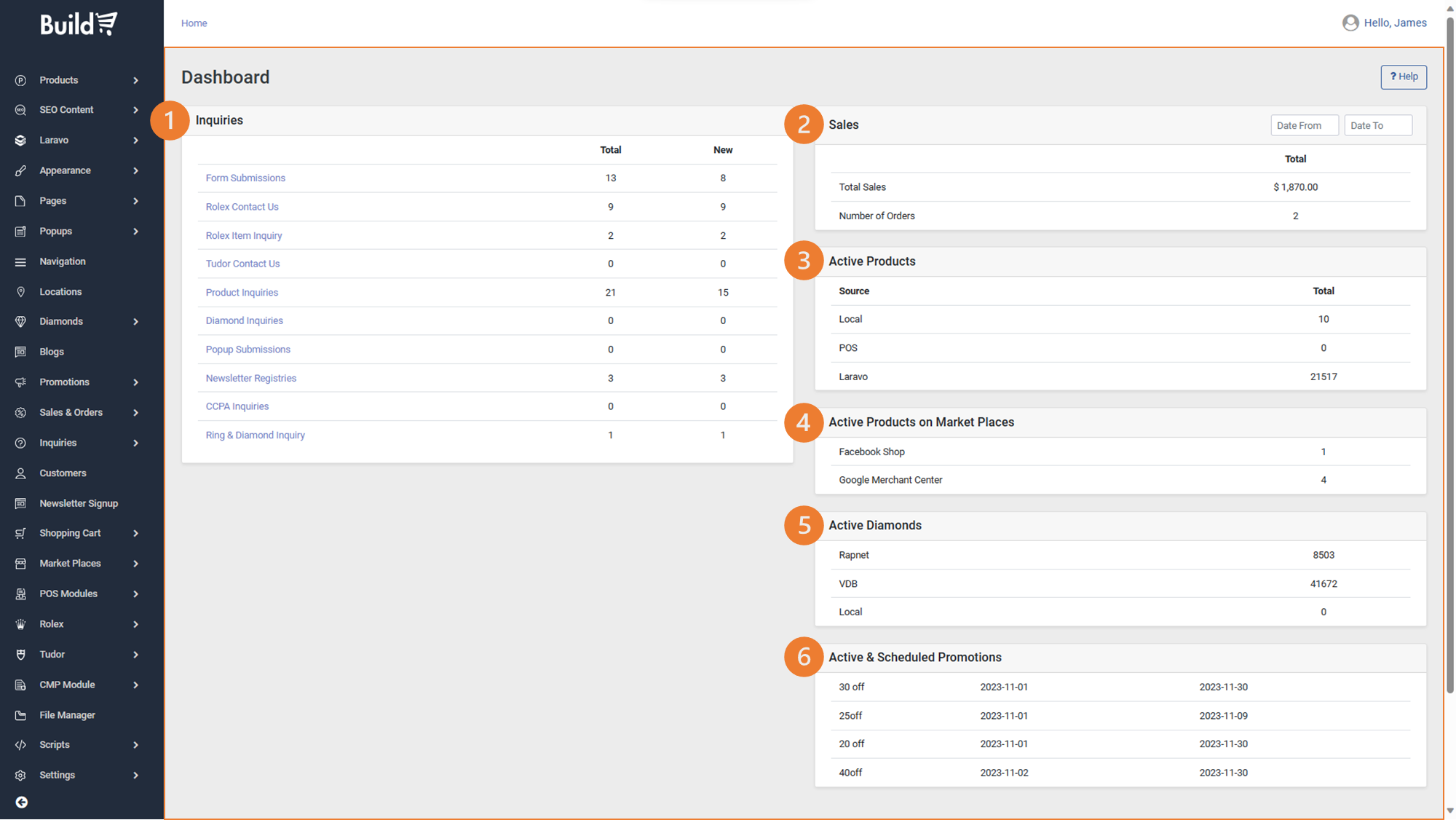Image resolution: width=1456 pixels, height=820 pixels.
Task: Open the Customers menu item
Action: tap(63, 473)
